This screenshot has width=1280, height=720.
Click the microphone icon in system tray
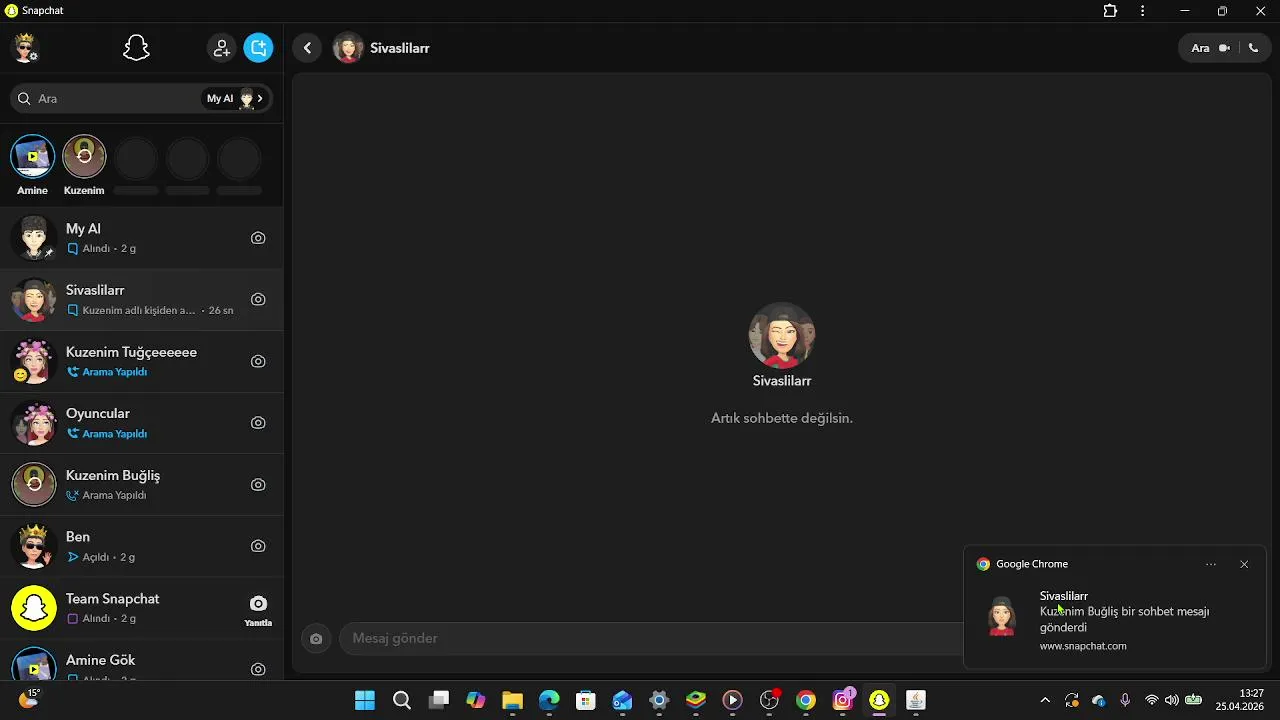1125,700
